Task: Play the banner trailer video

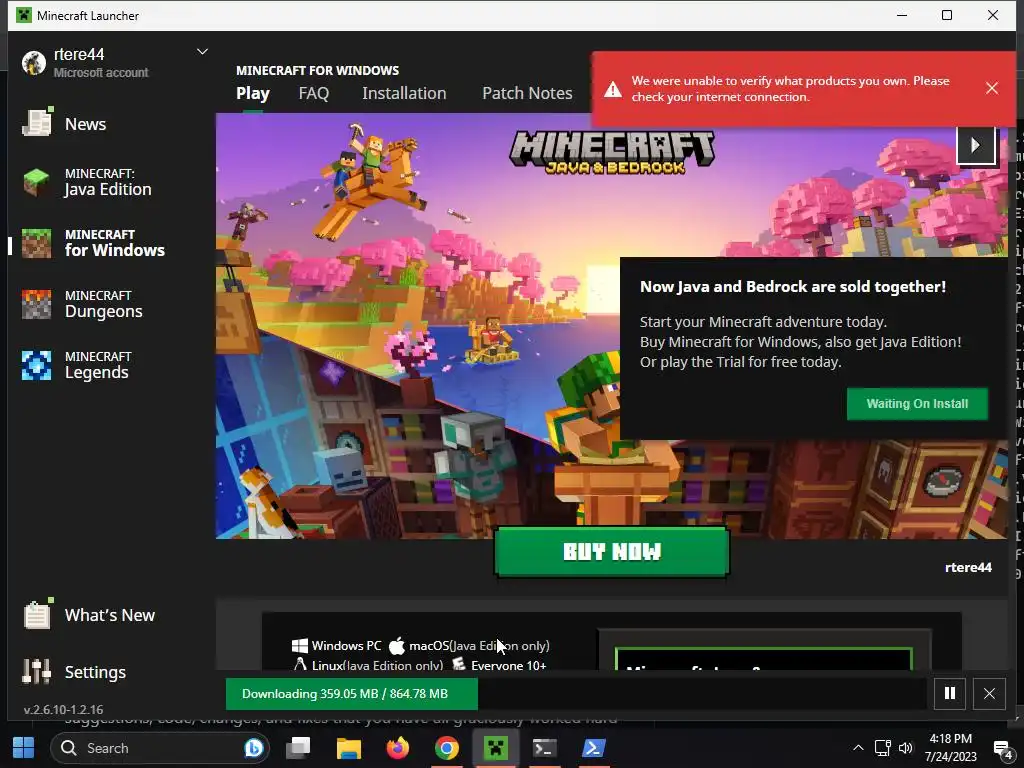Action: [x=976, y=145]
